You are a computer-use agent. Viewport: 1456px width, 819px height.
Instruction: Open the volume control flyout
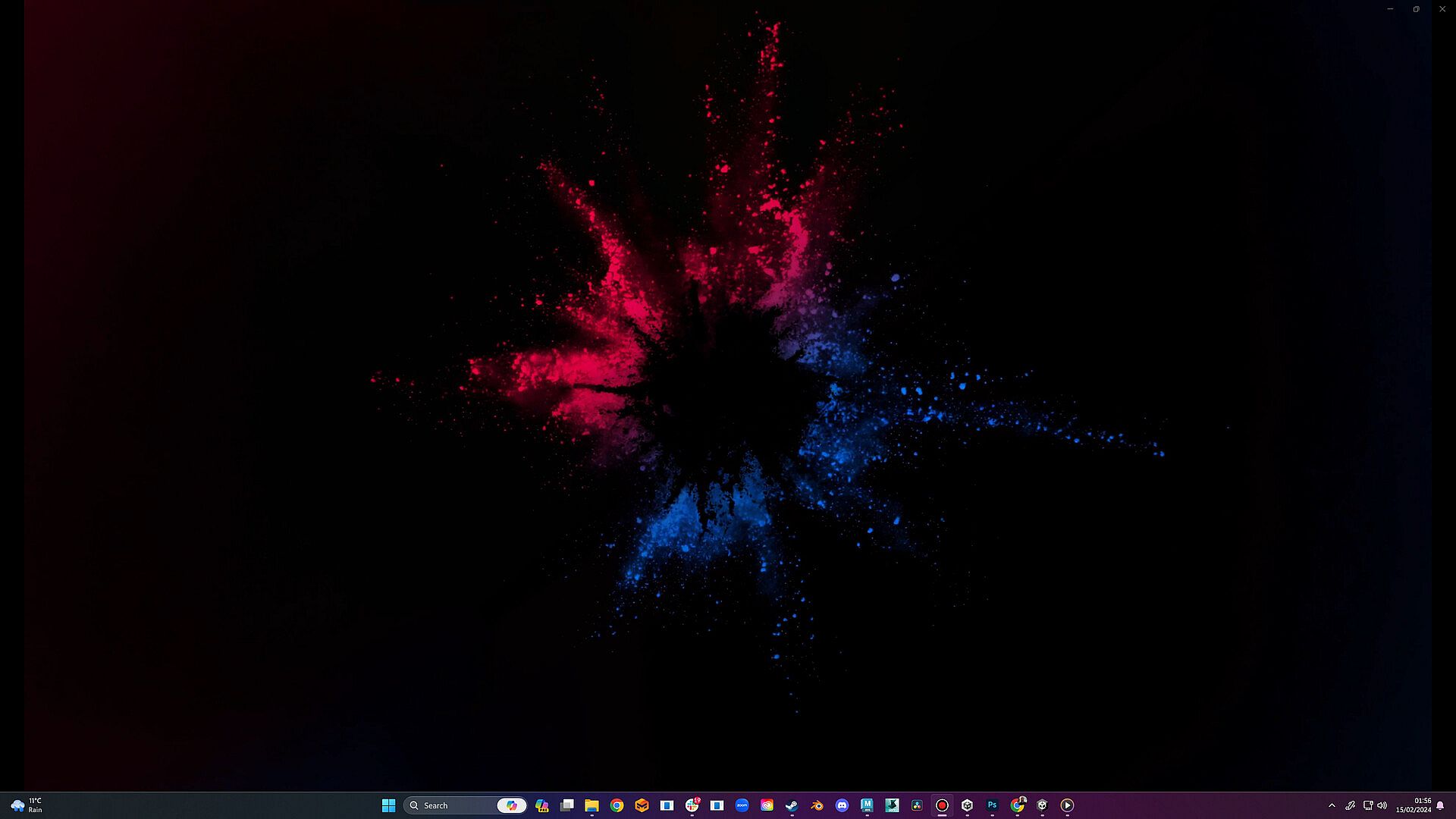coord(1382,805)
